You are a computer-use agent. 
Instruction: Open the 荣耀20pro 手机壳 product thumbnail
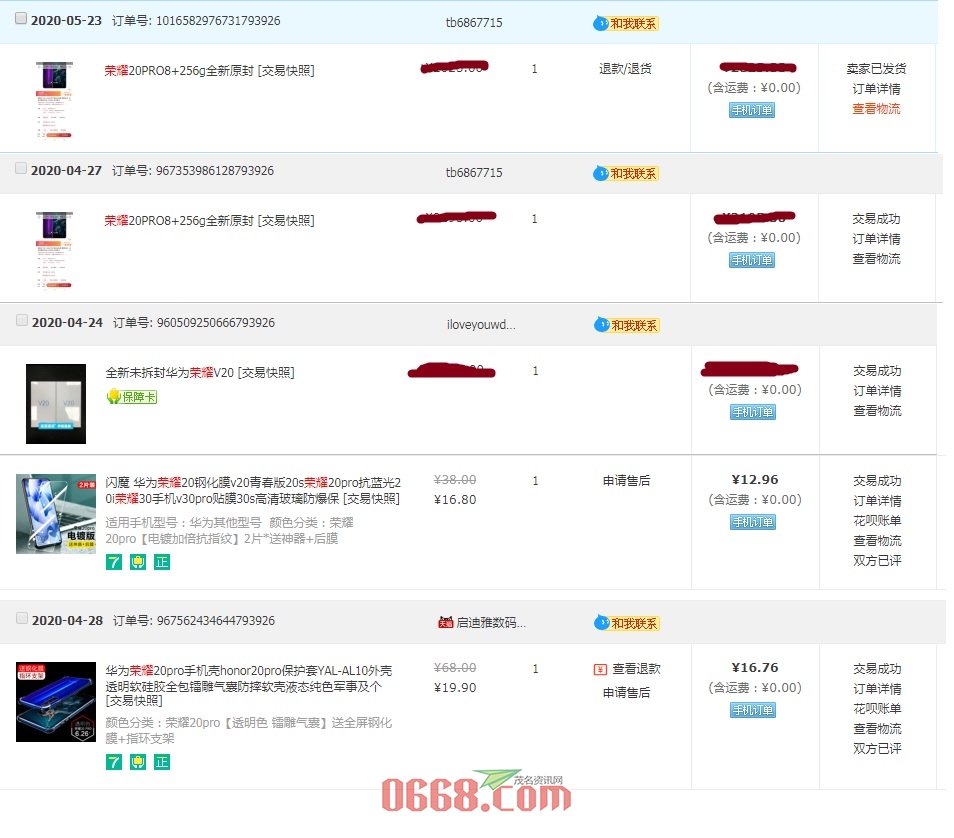tap(56, 702)
